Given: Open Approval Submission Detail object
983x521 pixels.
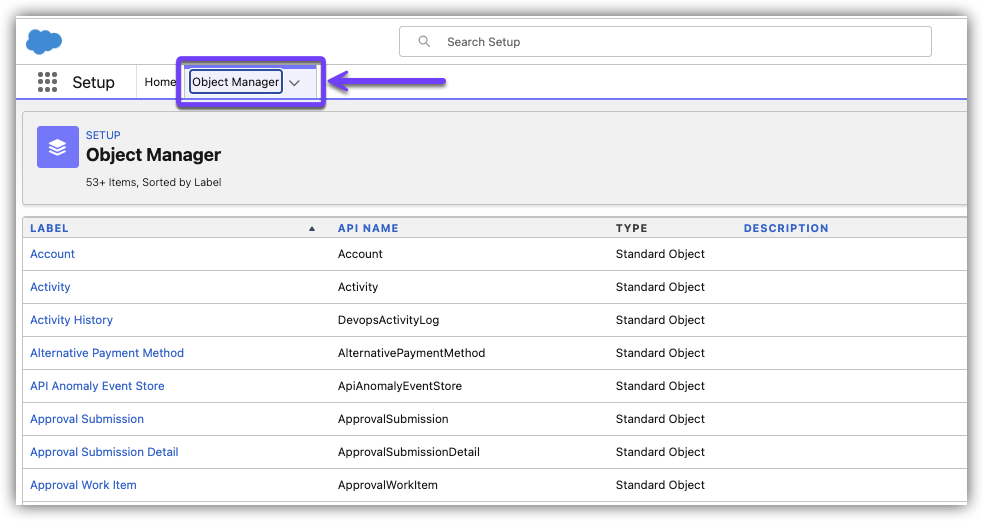Looking at the screenshot, I should (104, 452).
